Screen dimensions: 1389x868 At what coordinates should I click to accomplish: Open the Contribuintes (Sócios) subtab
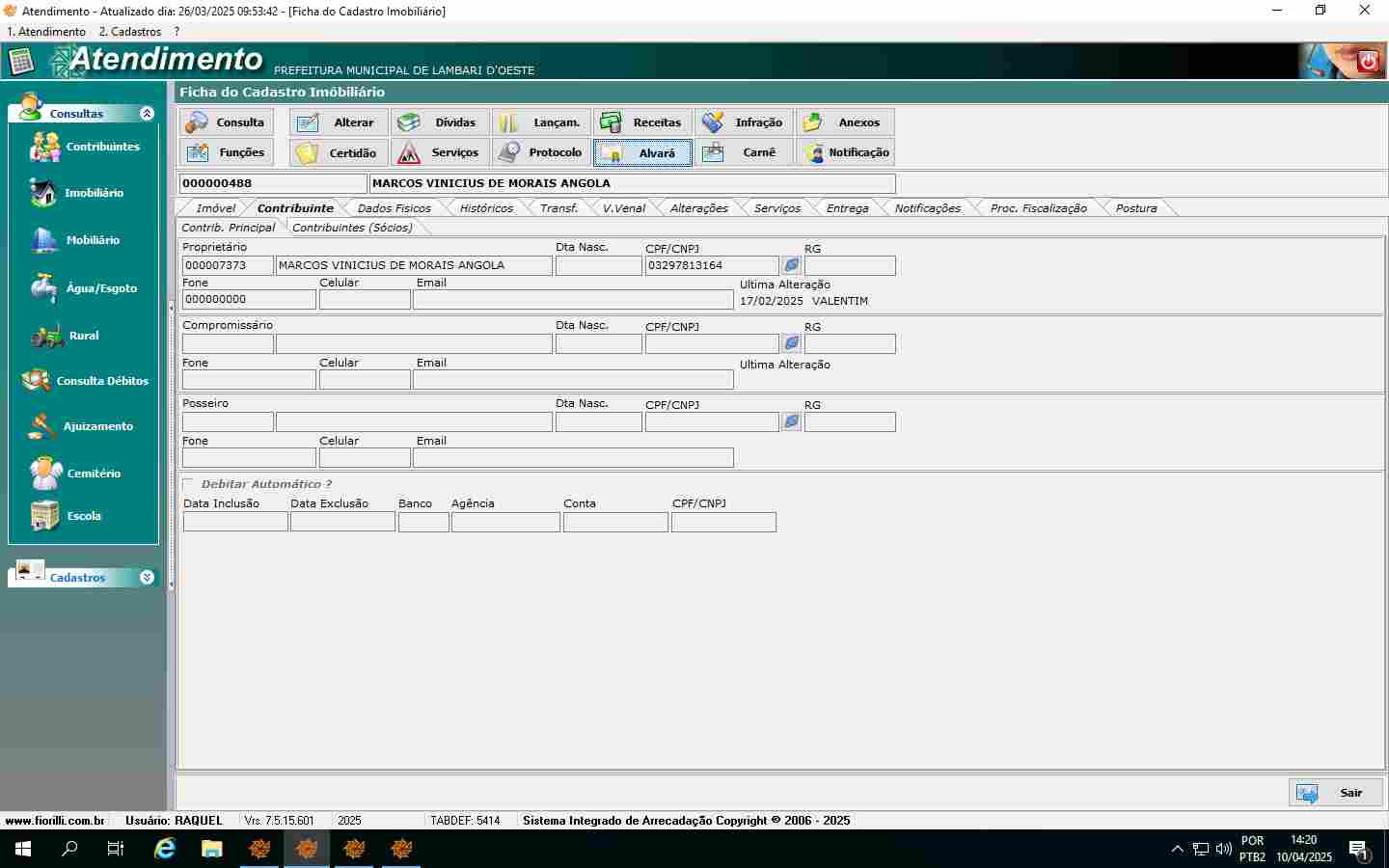point(352,228)
